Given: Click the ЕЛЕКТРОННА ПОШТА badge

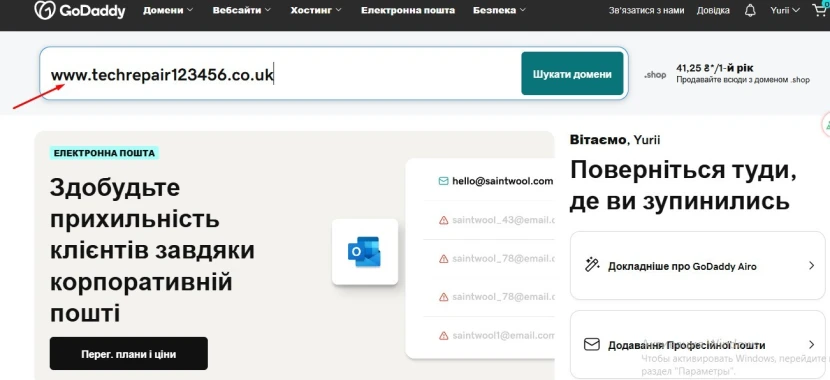Looking at the screenshot, I should click(104, 153).
